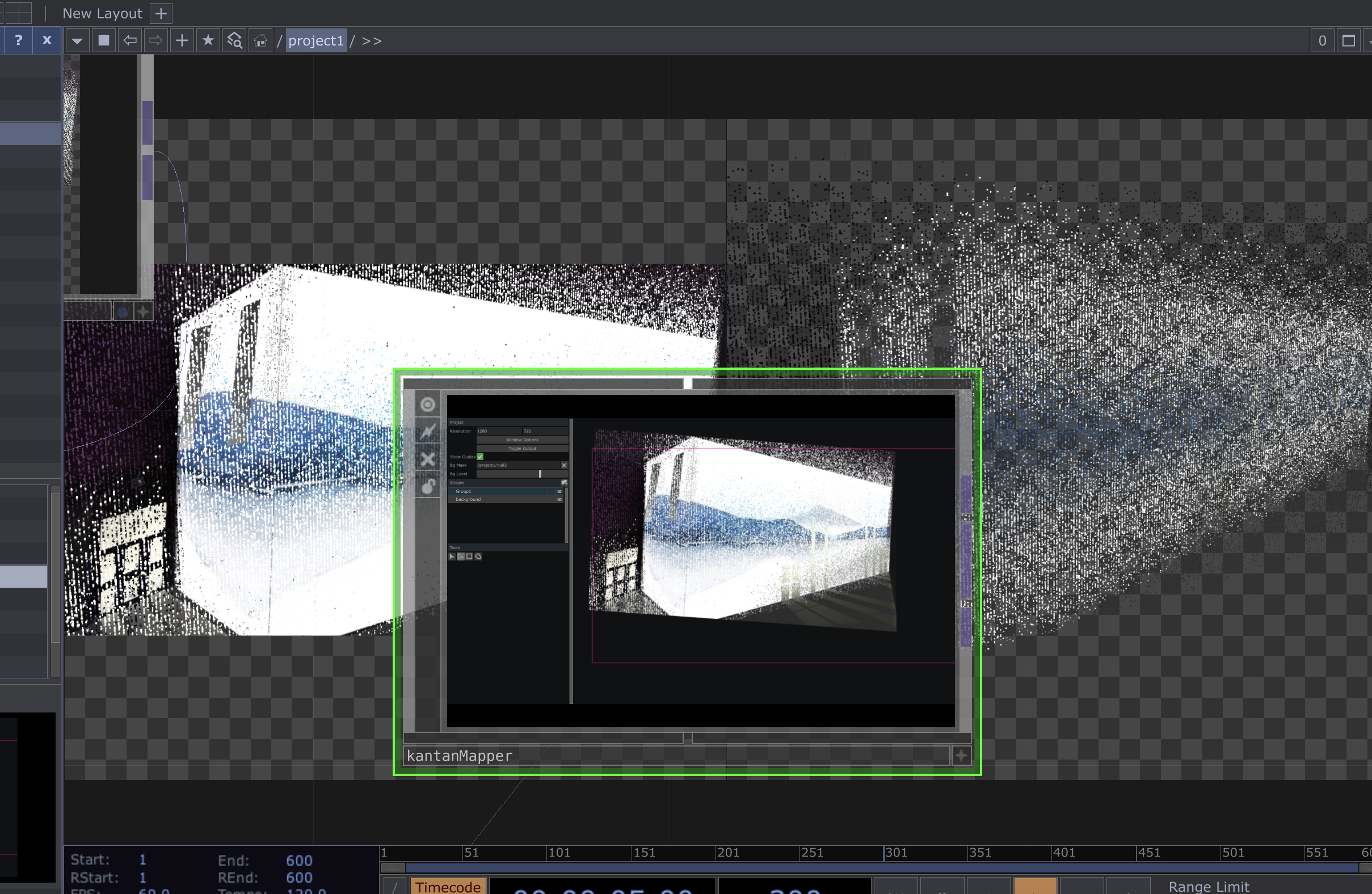Hide the Group1 shape with its eye toggle

tap(560, 492)
